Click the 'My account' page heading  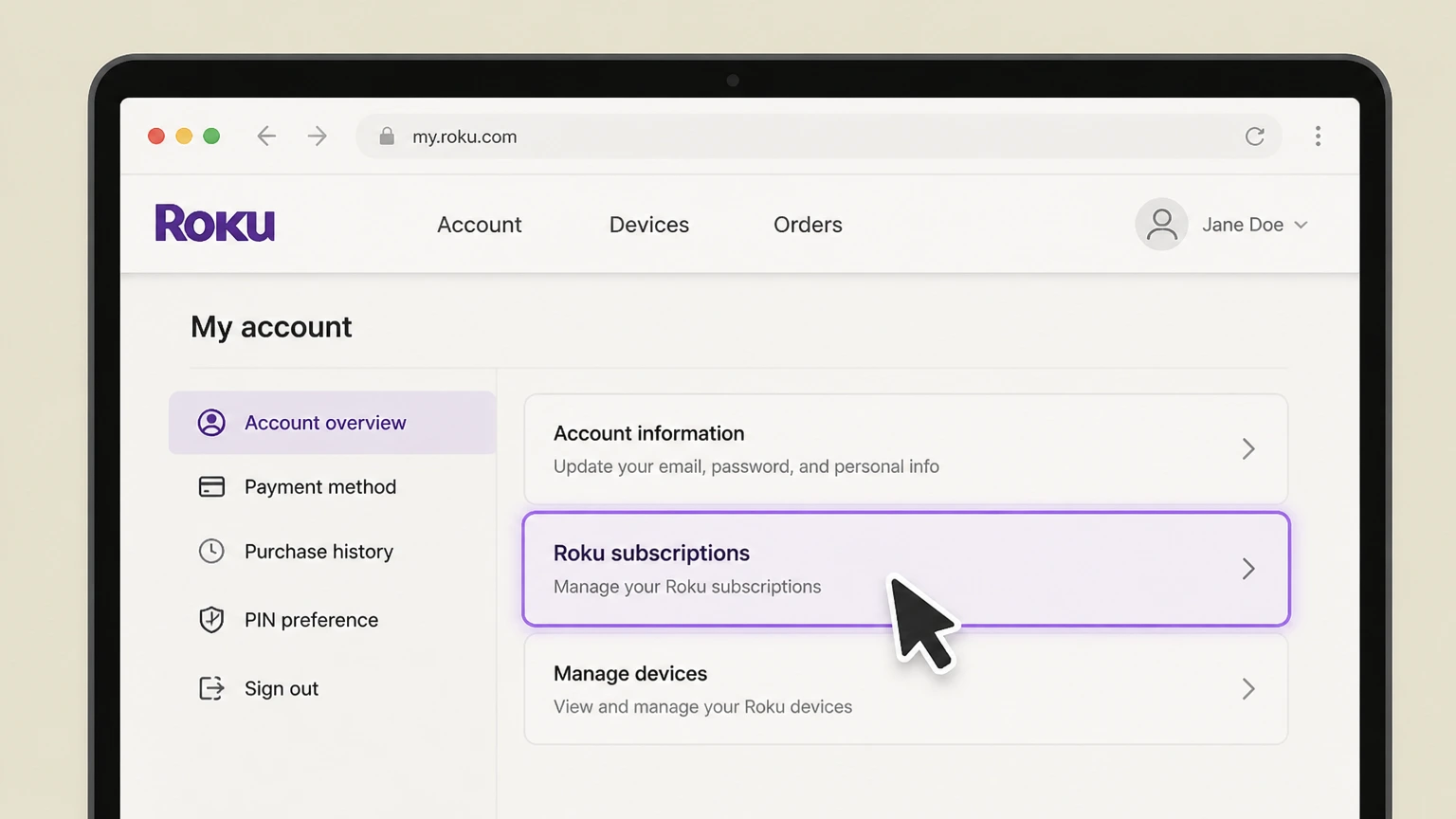(271, 327)
